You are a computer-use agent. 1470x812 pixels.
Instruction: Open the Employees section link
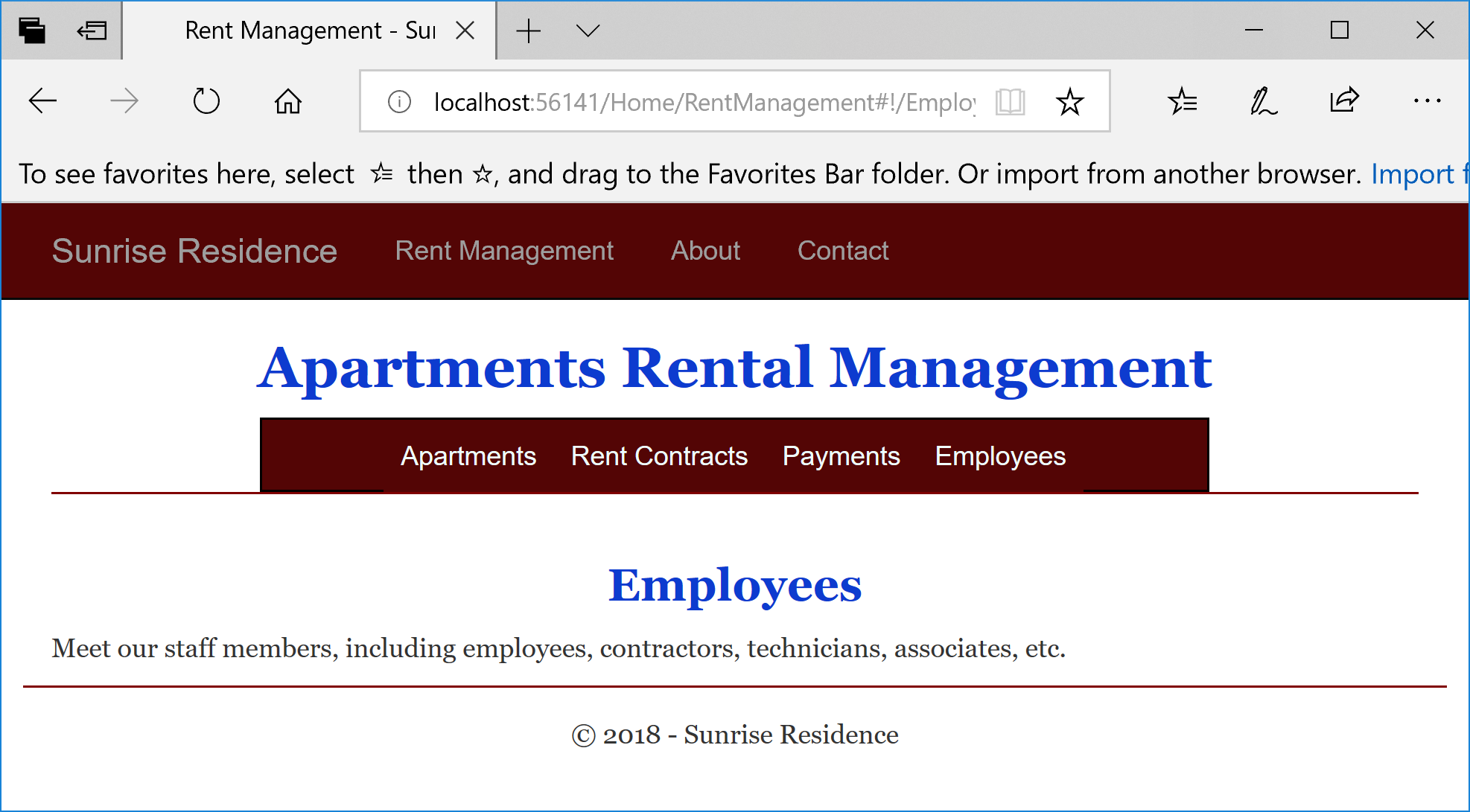point(1000,456)
